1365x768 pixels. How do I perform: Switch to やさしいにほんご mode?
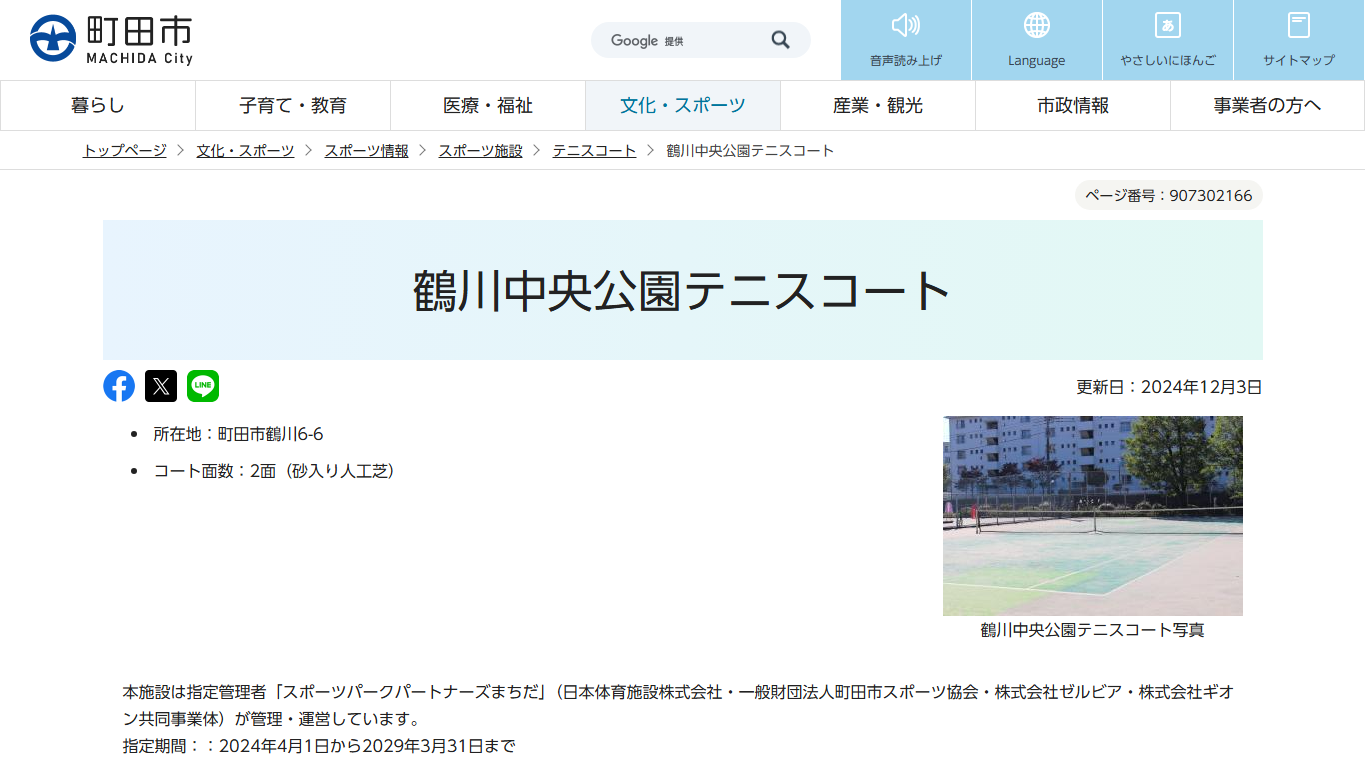coord(1168,40)
